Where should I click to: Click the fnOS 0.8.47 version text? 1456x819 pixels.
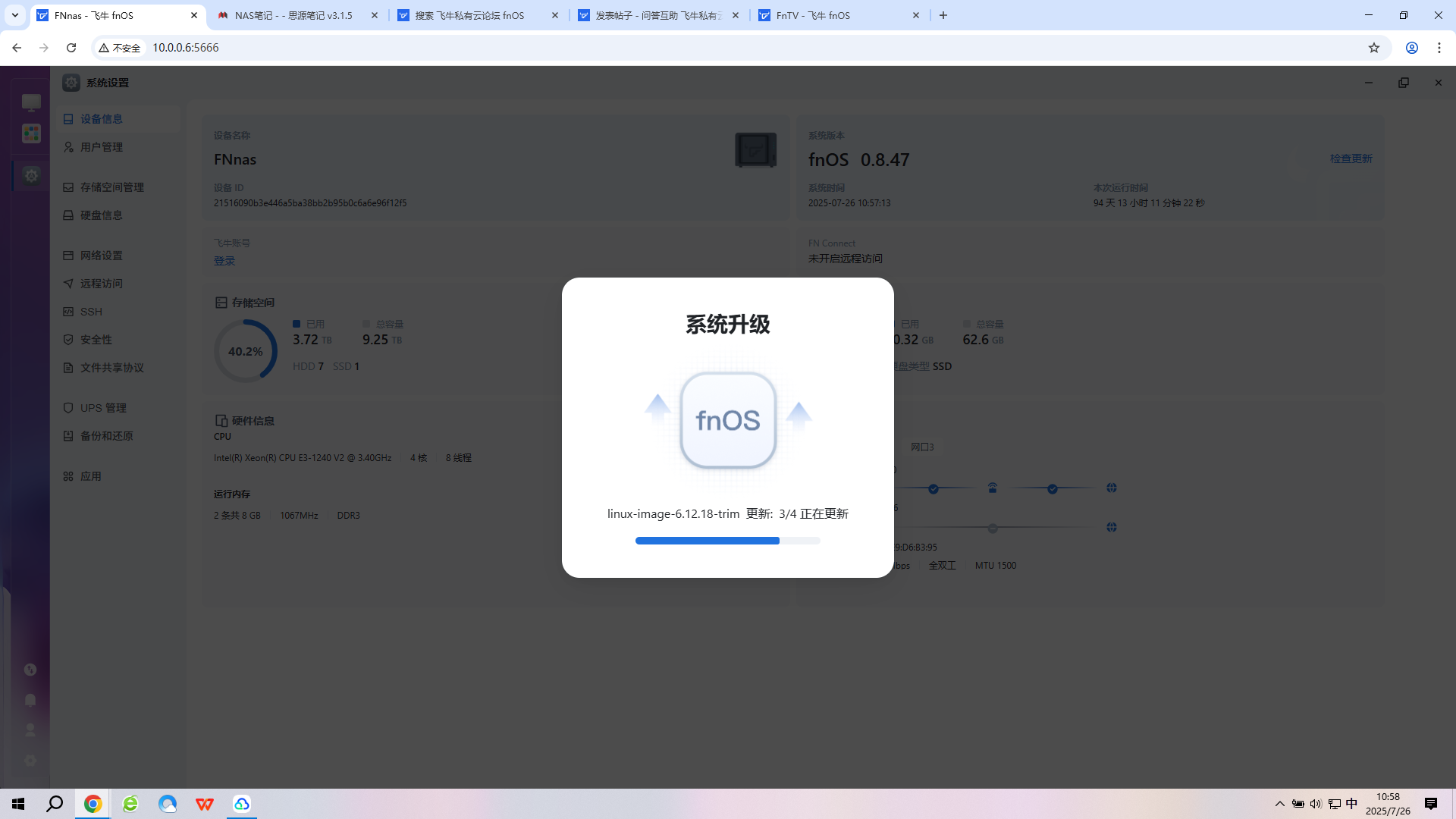click(858, 160)
